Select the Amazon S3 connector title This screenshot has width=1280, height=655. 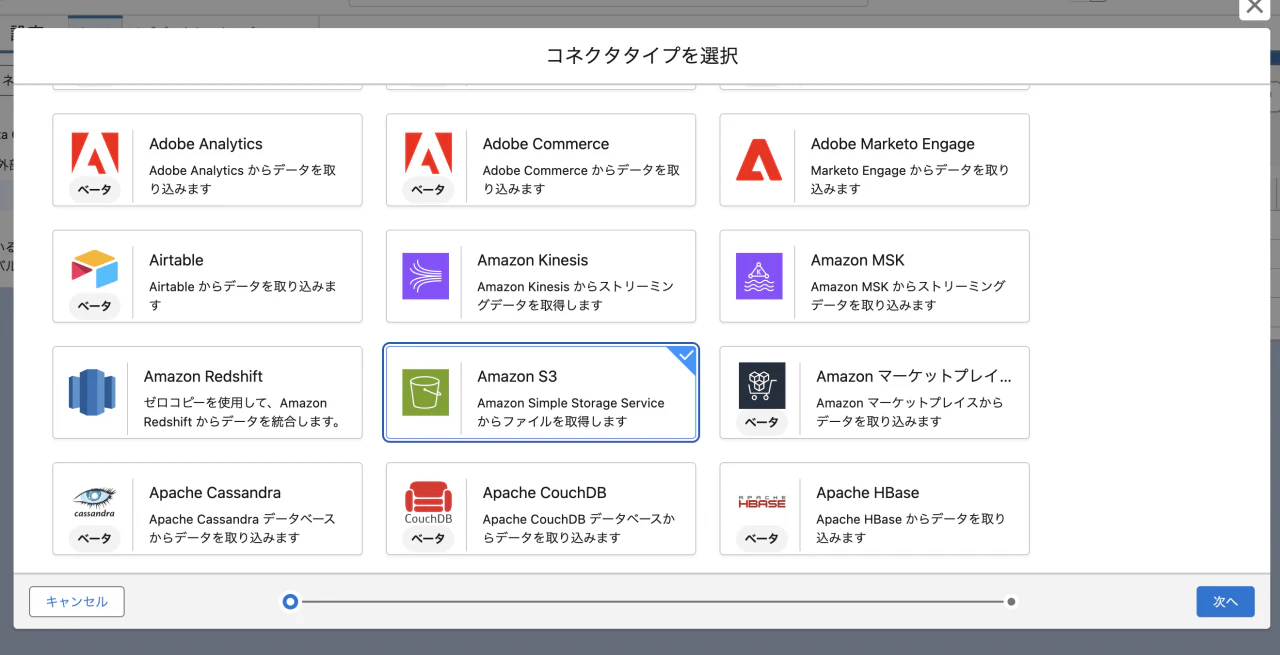[x=517, y=376]
